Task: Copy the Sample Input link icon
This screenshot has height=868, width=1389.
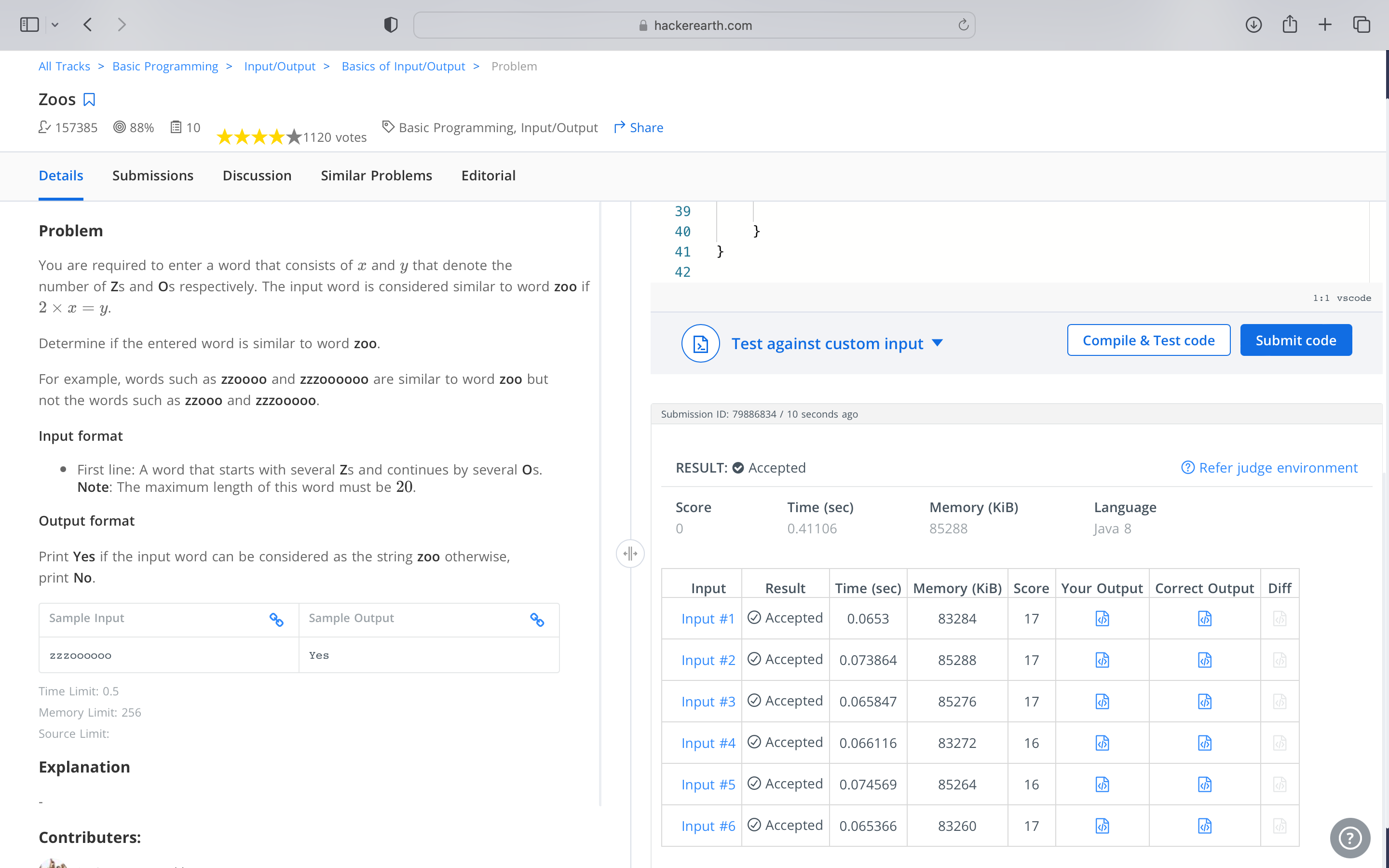Action: pyautogui.click(x=276, y=620)
